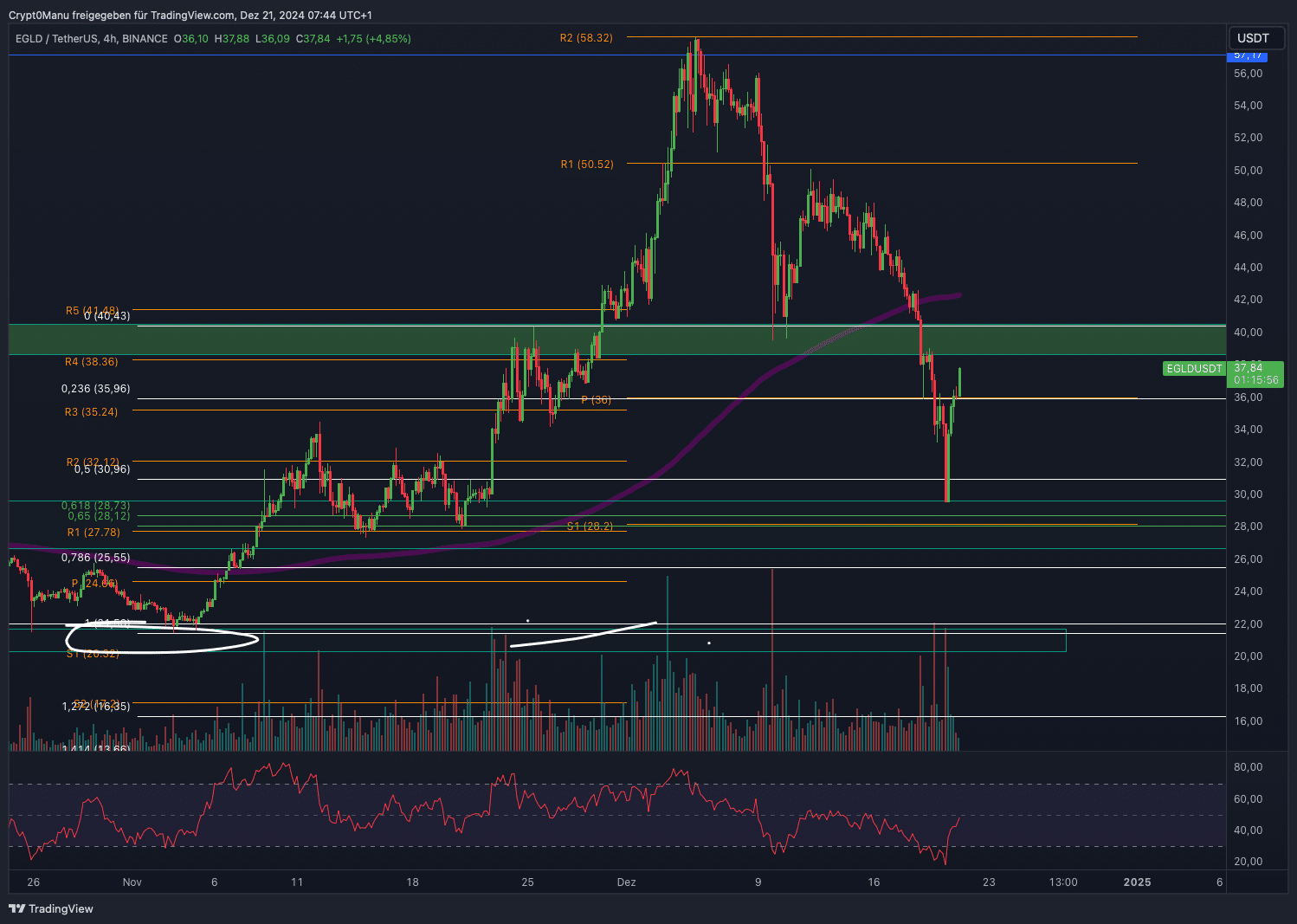This screenshot has height=924, width=1297.
Task: Click the S1 (28.2) support label
Action: click(590, 527)
